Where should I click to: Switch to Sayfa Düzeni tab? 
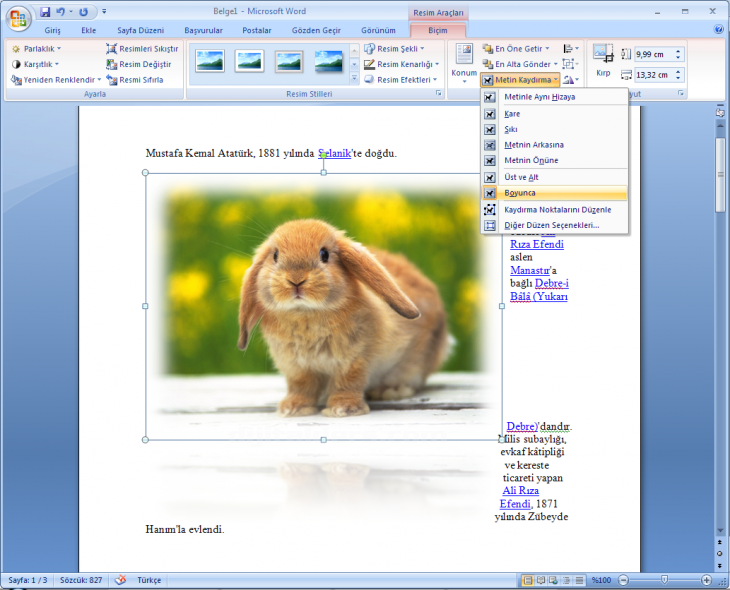click(x=141, y=30)
